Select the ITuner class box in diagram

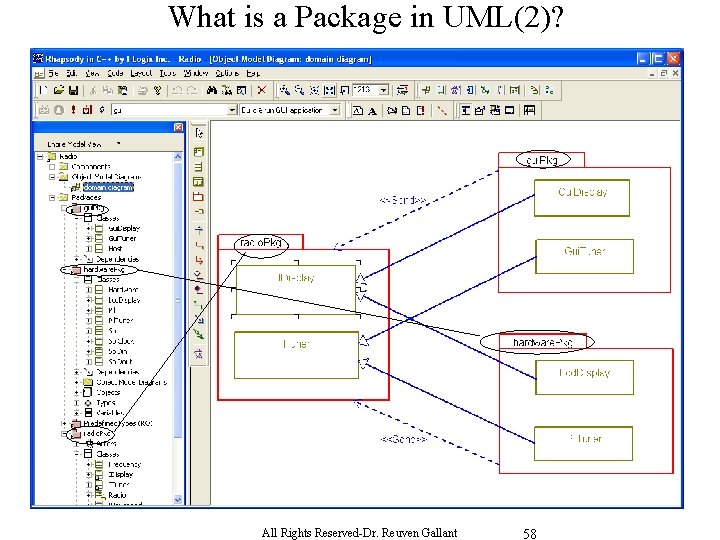tap(296, 355)
